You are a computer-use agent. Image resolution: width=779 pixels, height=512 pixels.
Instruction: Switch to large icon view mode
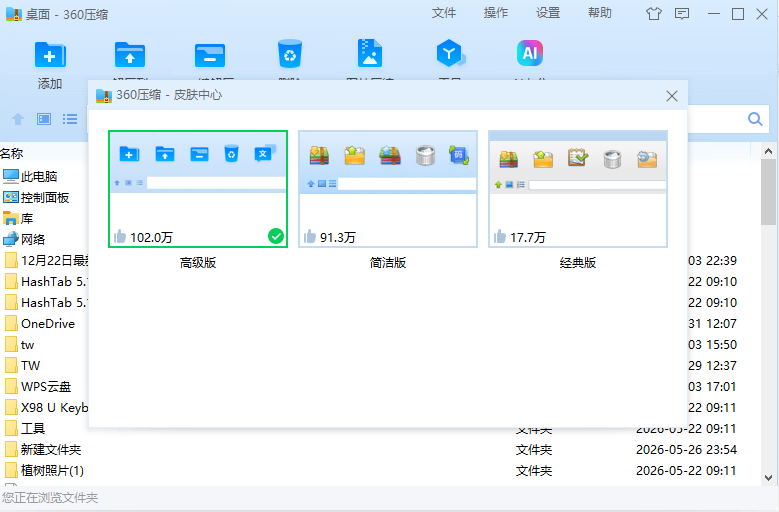(44, 119)
